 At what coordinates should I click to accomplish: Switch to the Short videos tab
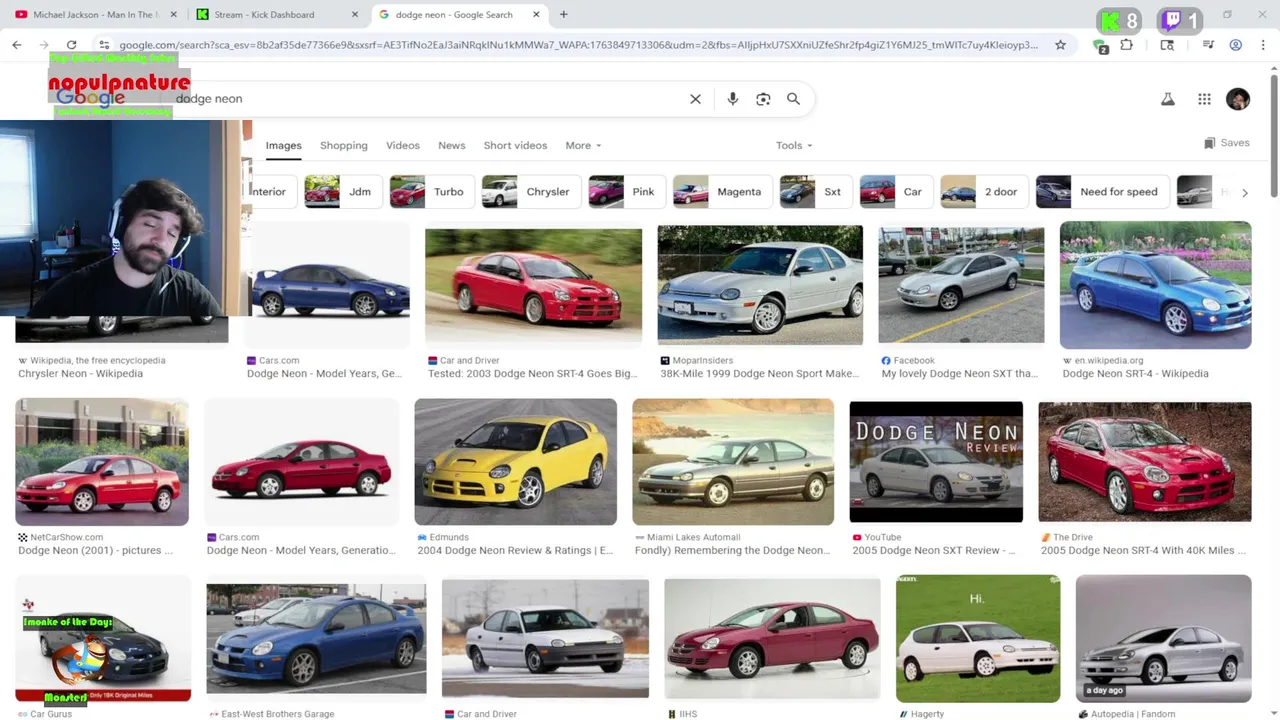(515, 145)
